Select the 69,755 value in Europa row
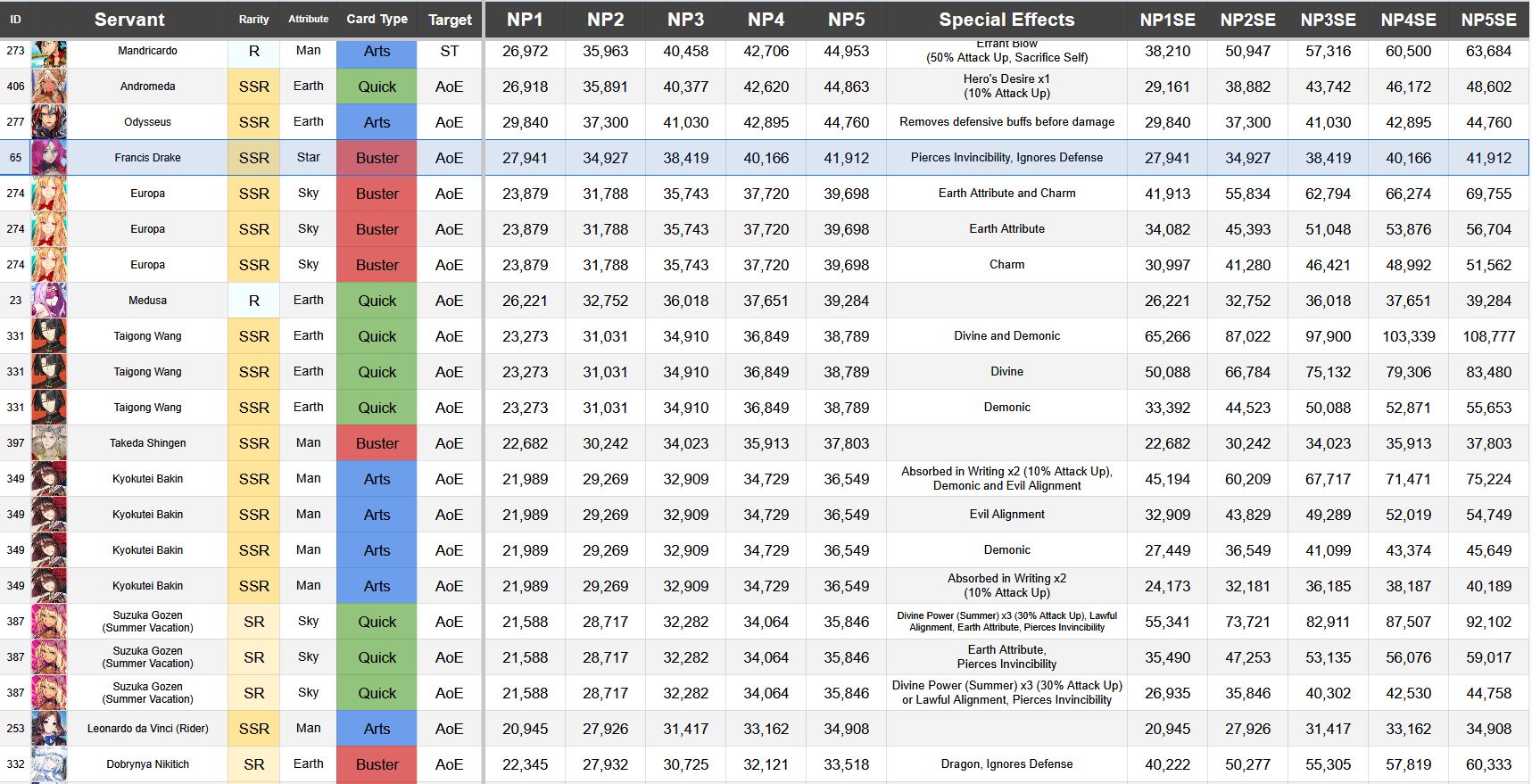The height and width of the screenshot is (784, 1532). (x=1488, y=194)
